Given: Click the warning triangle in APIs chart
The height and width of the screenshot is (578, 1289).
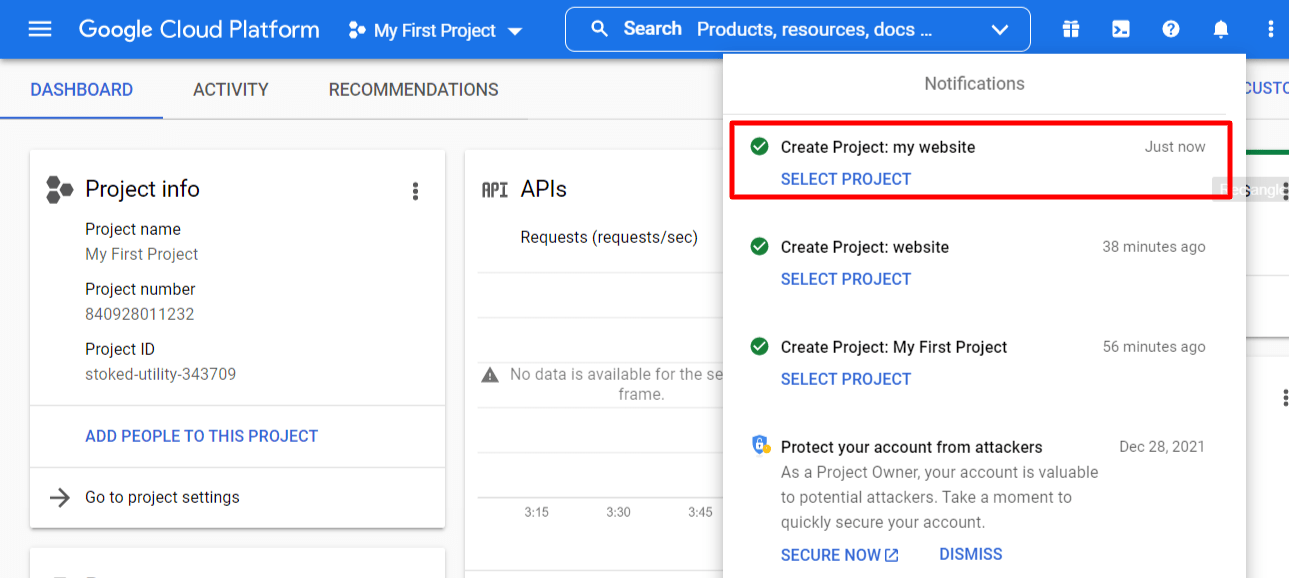Looking at the screenshot, I should coord(490,375).
